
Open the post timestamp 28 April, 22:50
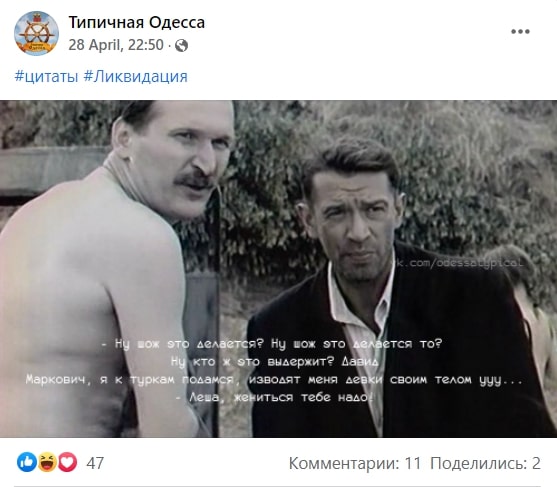point(116,45)
